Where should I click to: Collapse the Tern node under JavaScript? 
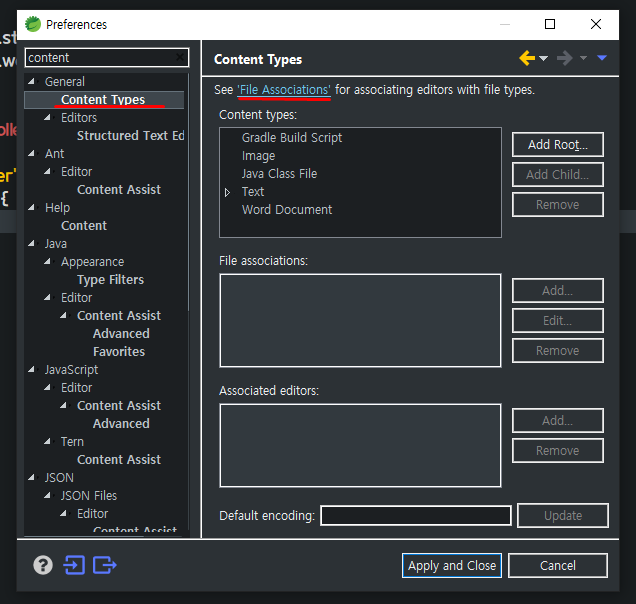click(48, 441)
